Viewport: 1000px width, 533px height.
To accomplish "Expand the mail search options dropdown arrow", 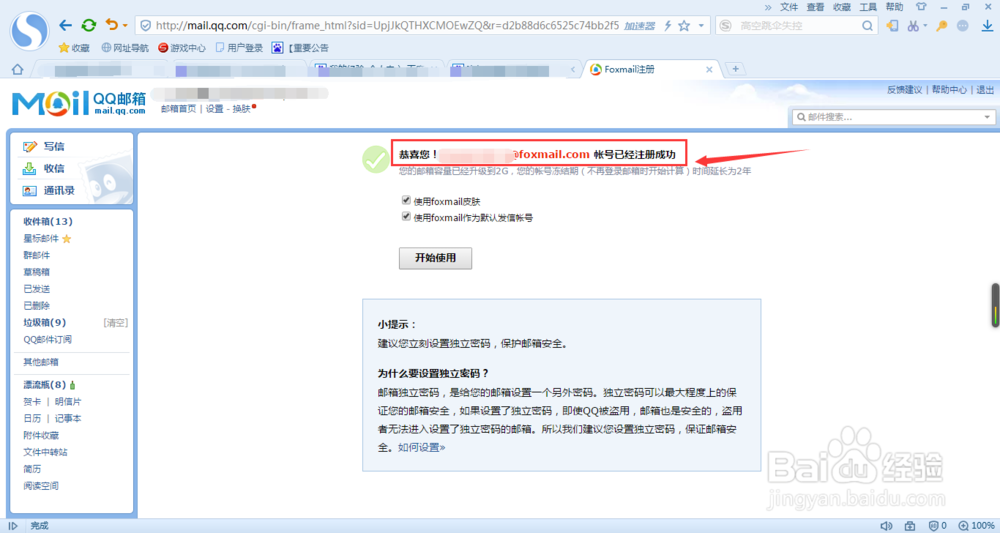I will 987,117.
